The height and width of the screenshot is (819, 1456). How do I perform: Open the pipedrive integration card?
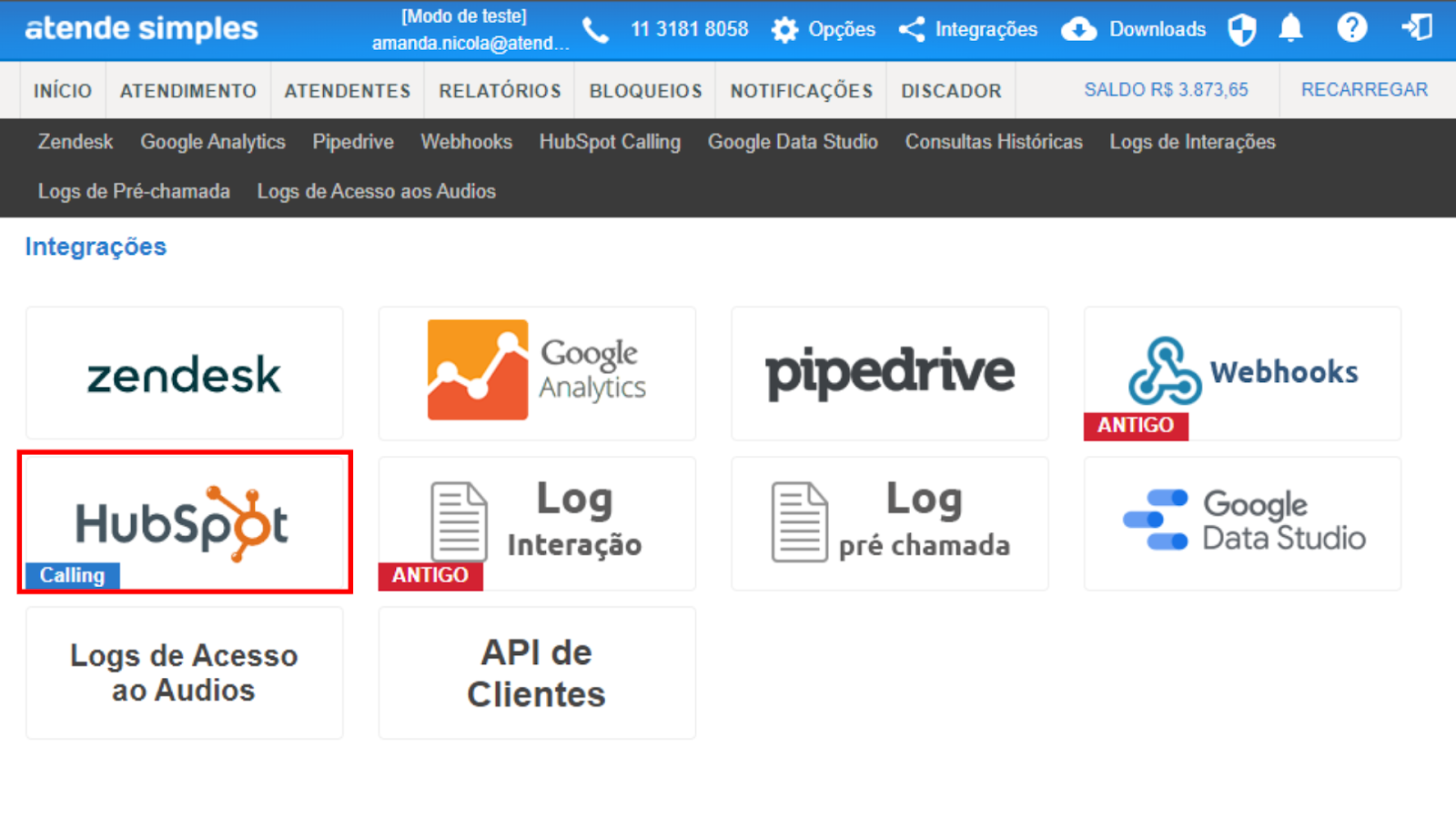point(890,373)
